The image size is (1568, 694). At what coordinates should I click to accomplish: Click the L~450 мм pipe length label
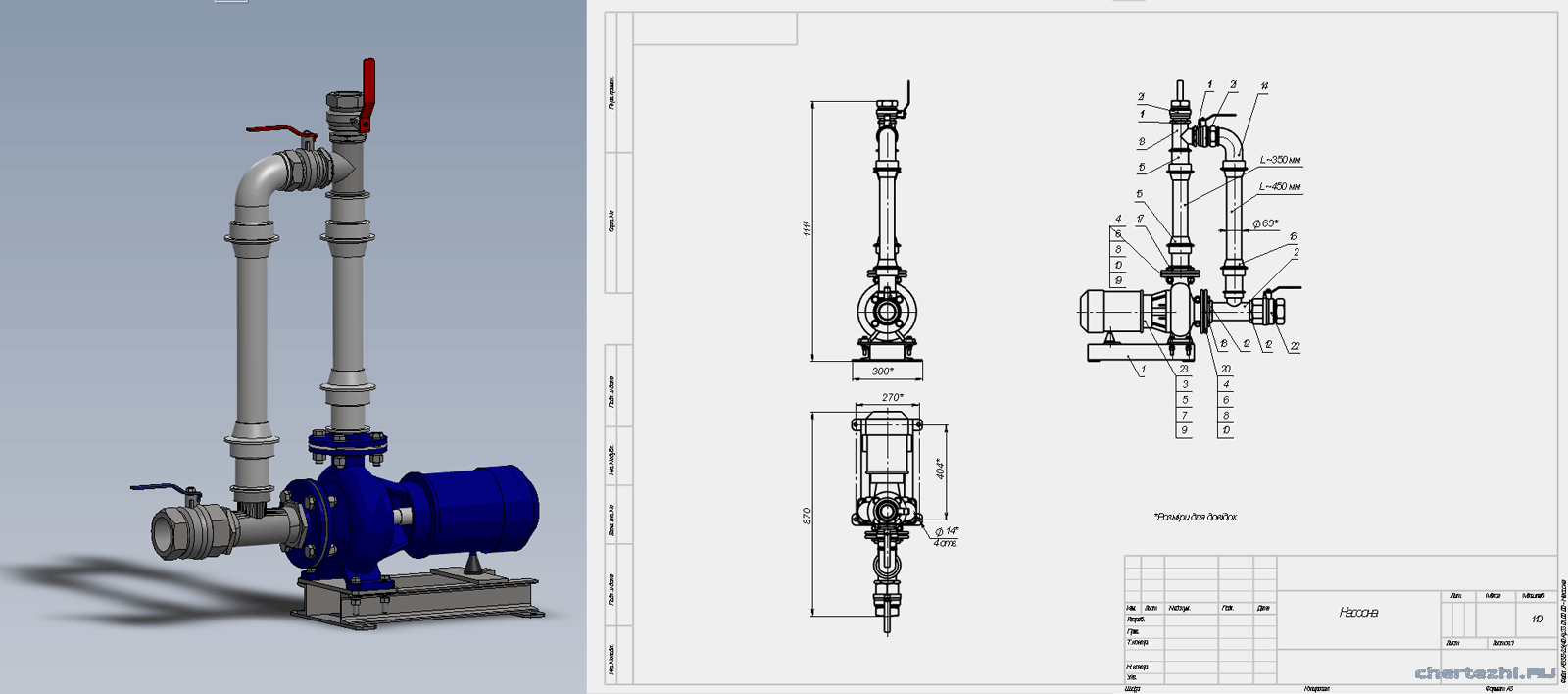(x=1280, y=186)
